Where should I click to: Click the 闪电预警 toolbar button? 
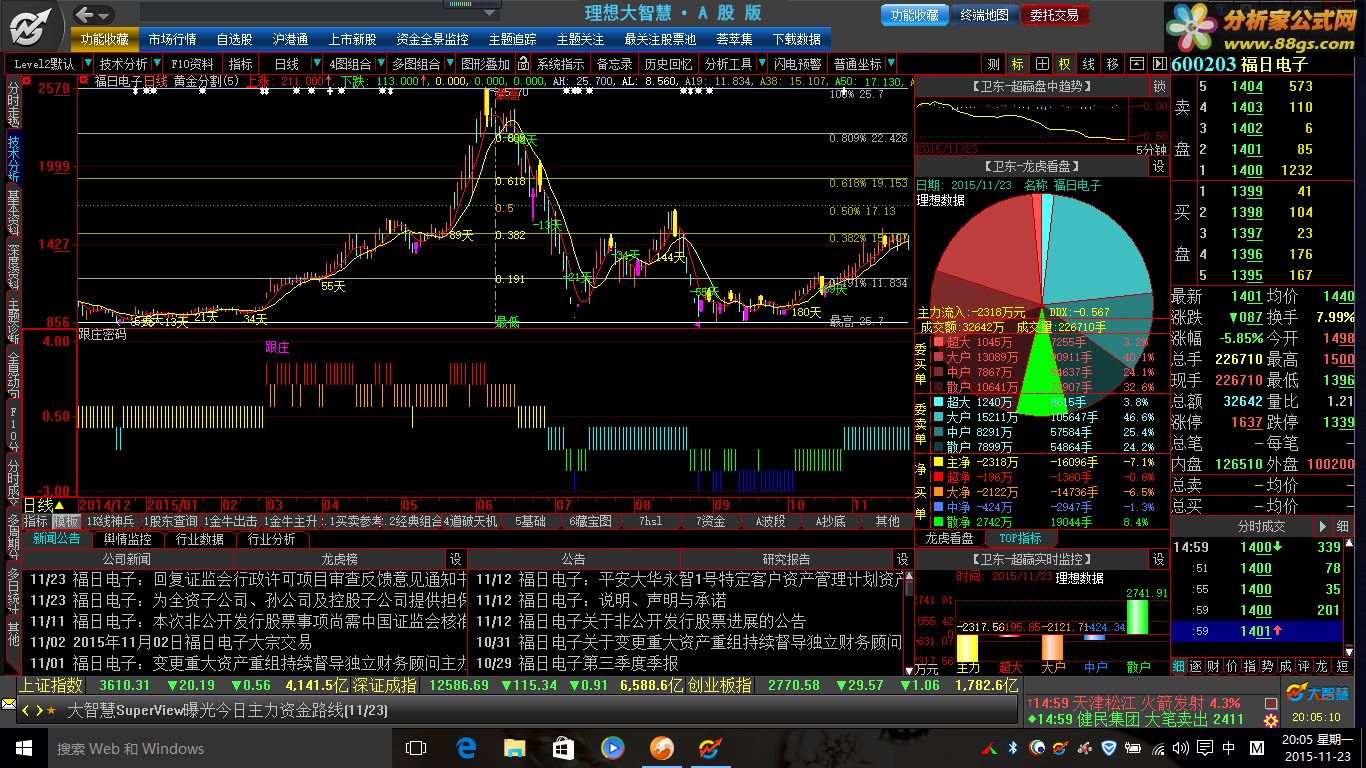(x=798, y=64)
